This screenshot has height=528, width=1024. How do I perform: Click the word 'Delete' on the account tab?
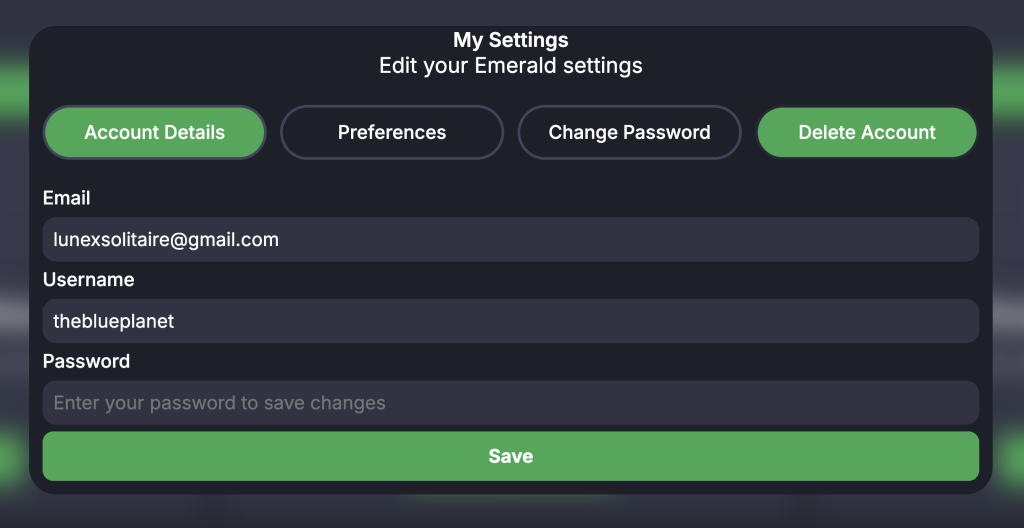(x=827, y=132)
